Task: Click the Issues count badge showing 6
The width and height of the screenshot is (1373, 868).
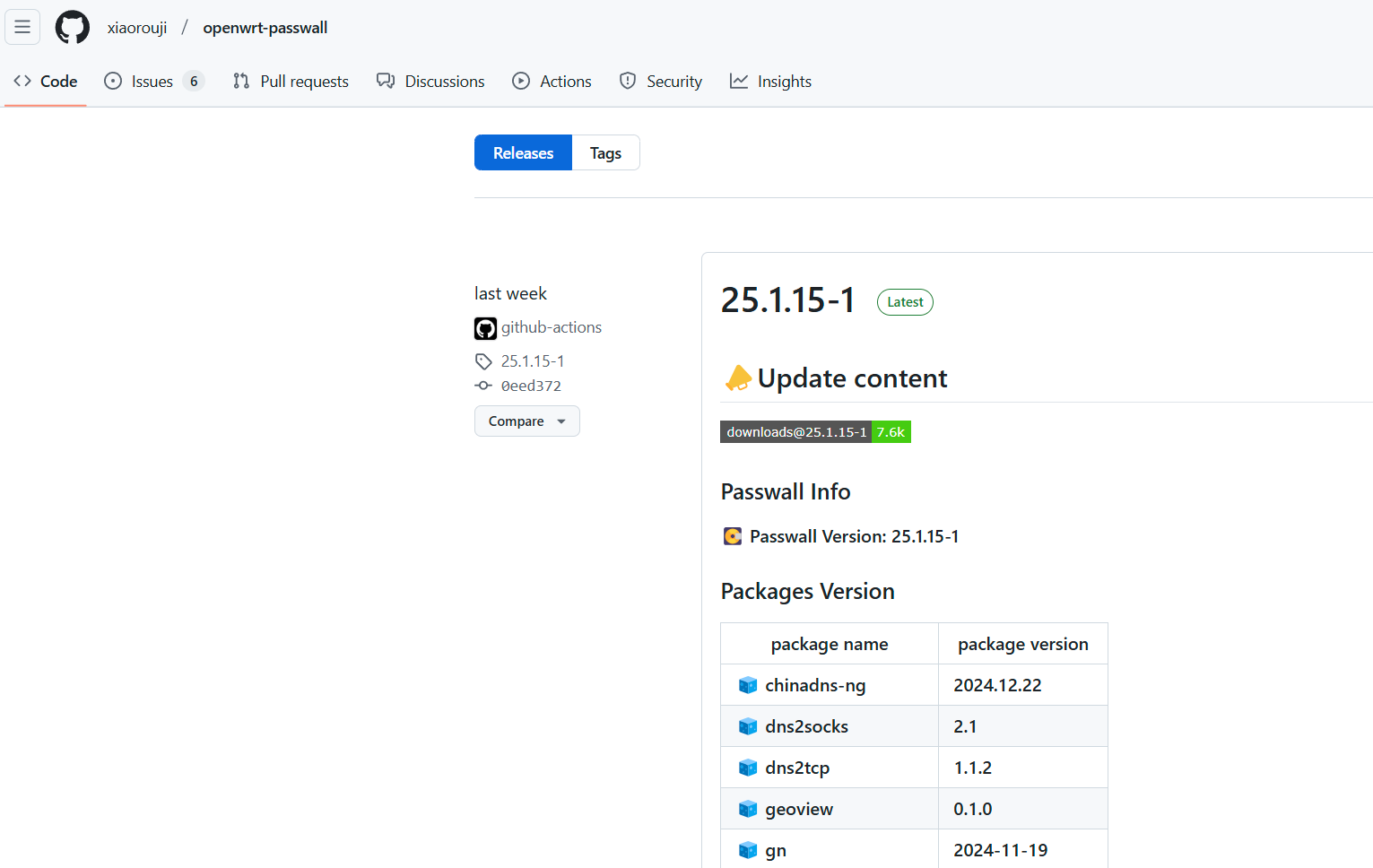Action: point(194,82)
